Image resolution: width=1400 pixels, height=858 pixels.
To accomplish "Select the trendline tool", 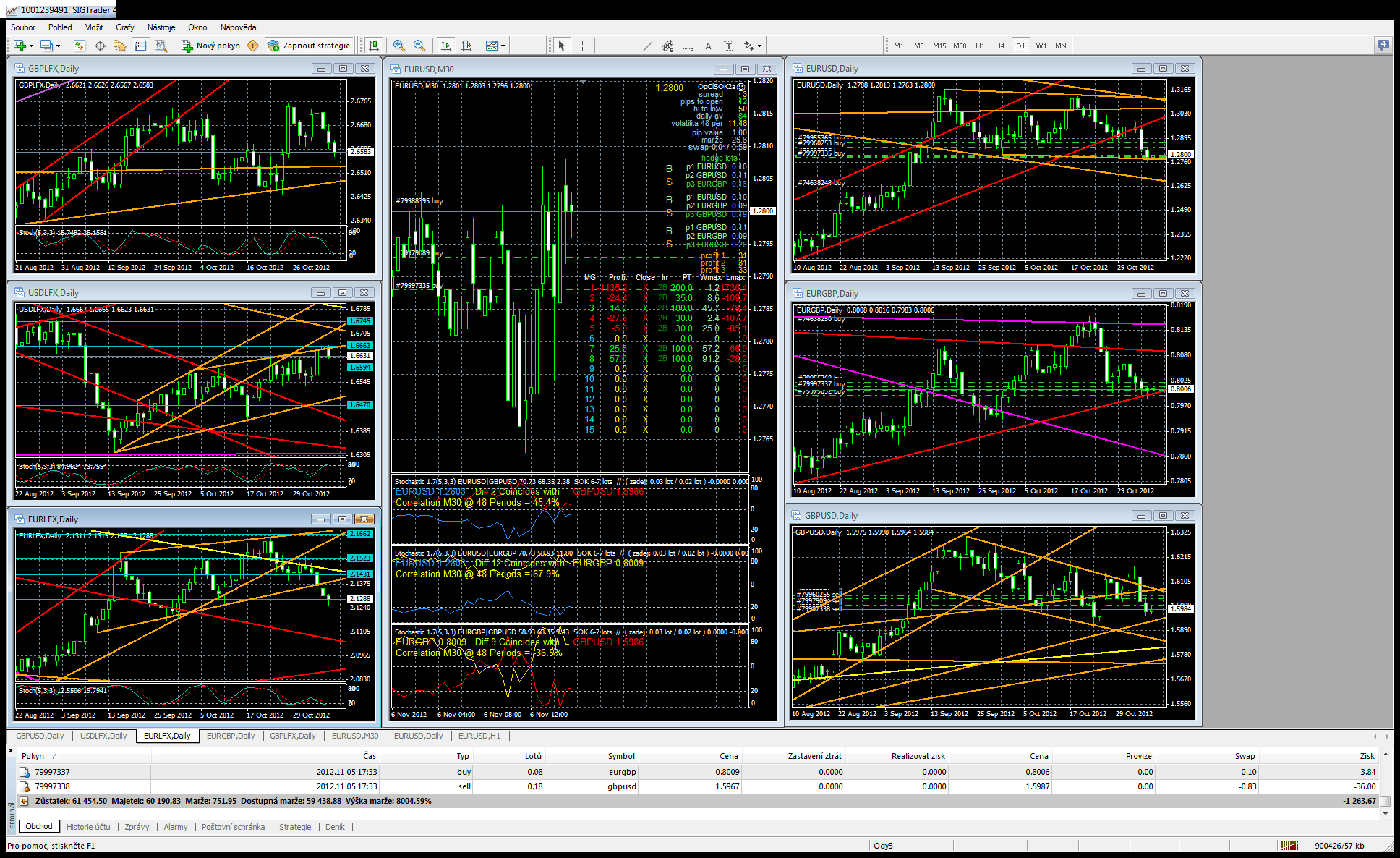I will coord(647,46).
